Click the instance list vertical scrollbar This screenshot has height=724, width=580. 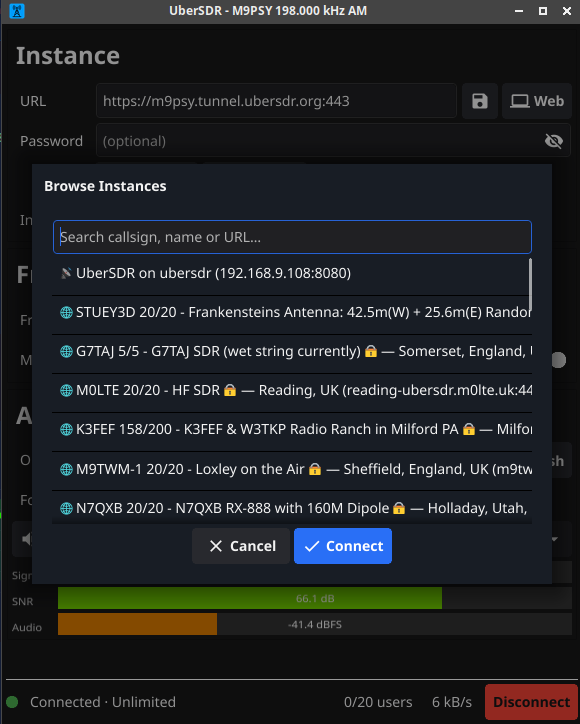pyautogui.click(x=530, y=284)
